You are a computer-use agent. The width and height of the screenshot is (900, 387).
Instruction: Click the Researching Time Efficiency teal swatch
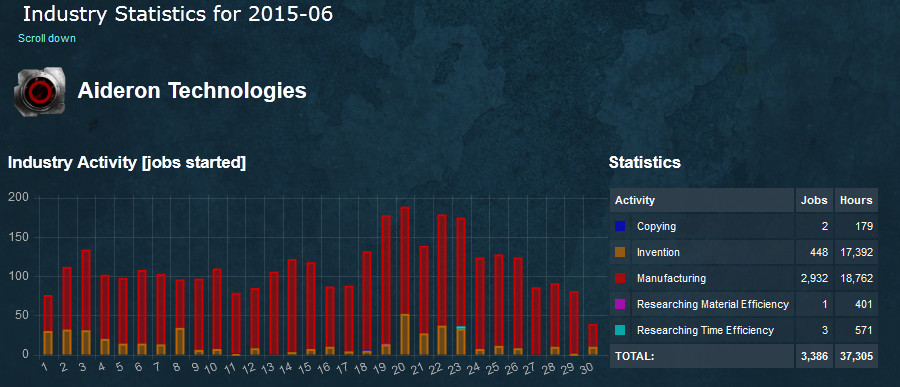coord(620,330)
